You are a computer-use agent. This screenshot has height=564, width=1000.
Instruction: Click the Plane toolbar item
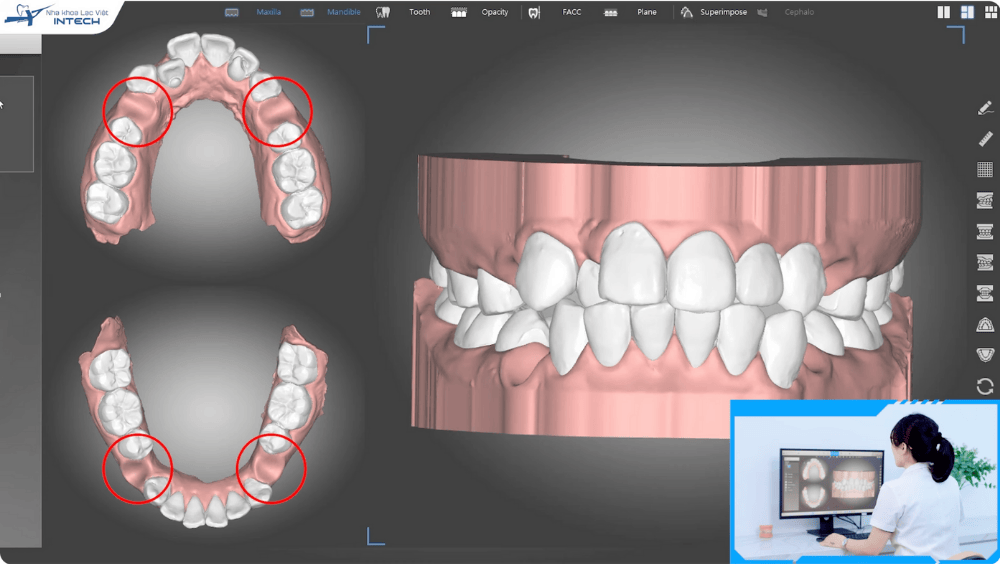(x=634, y=13)
